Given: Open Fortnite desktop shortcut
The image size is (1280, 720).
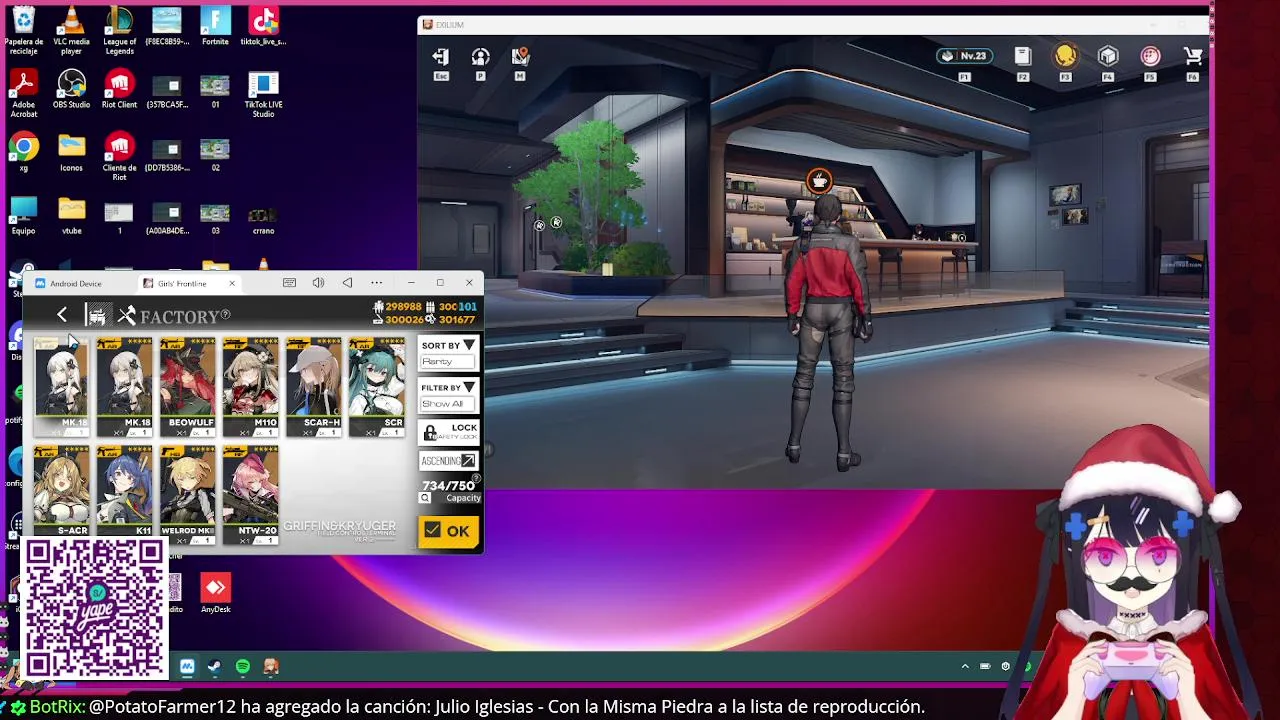Looking at the screenshot, I should (215, 26).
